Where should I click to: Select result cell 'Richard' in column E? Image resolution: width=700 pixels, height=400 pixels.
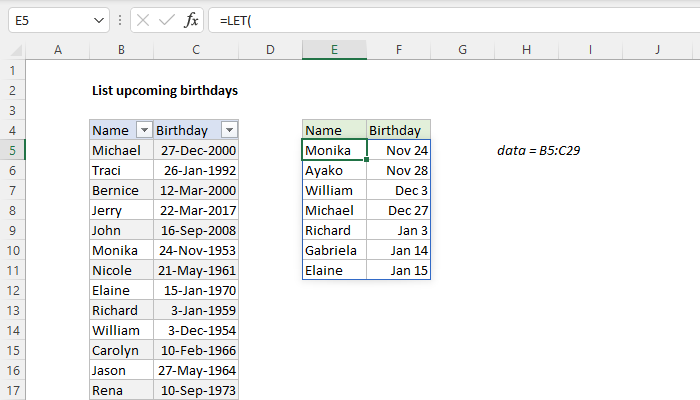click(334, 230)
